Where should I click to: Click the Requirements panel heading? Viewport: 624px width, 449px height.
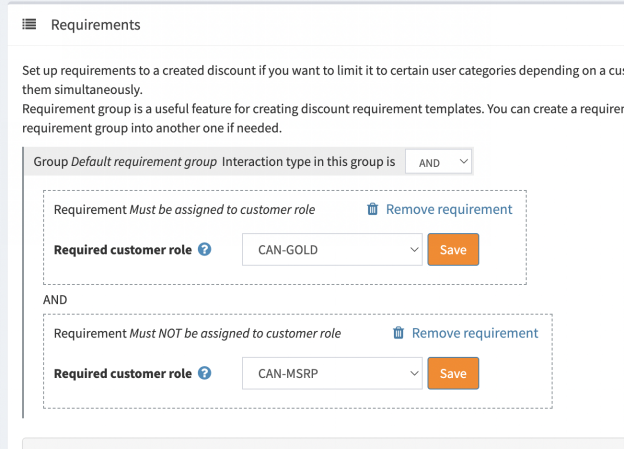tap(95, 24)
